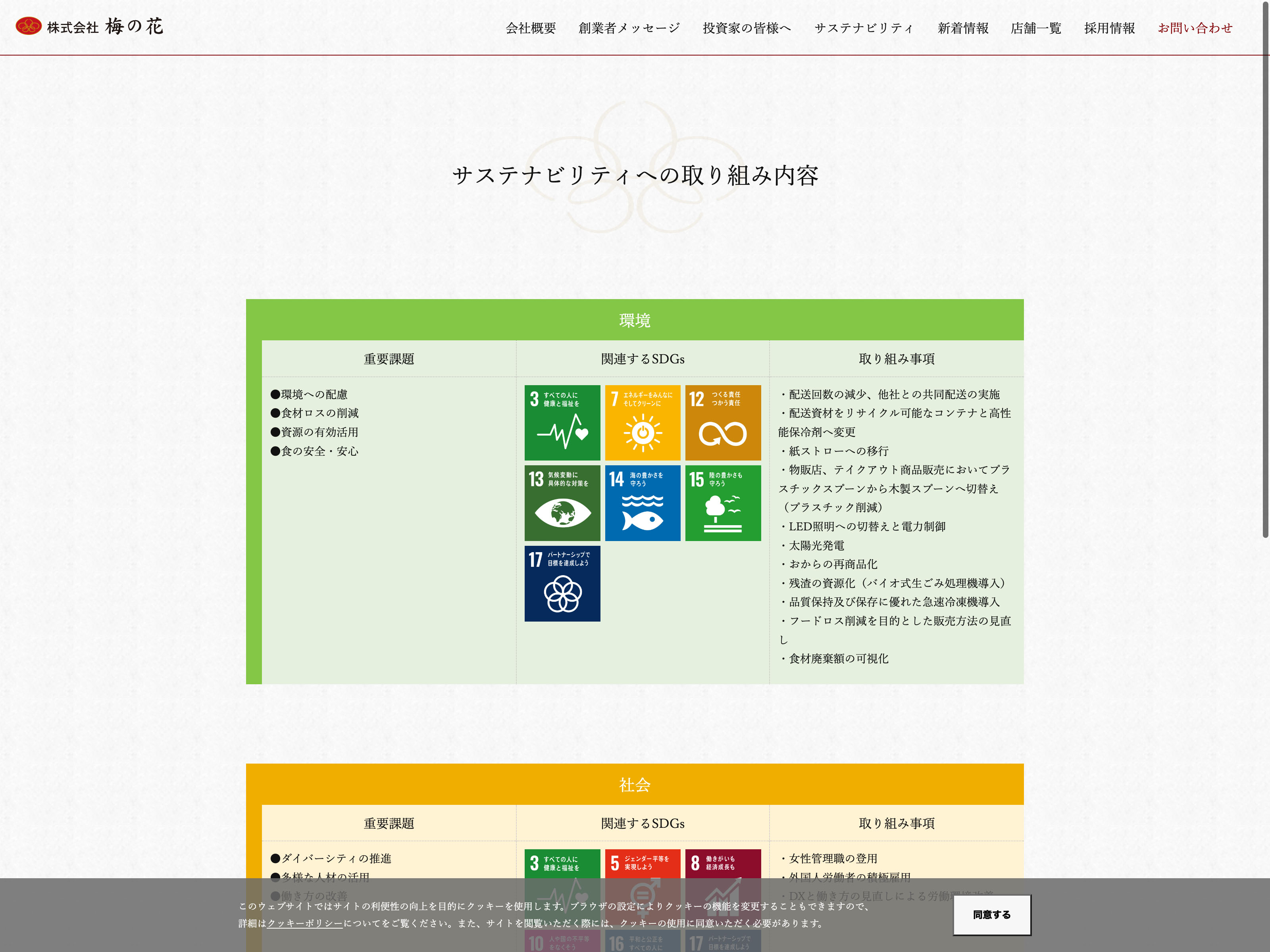Click SDG 5 gender equality icon
This screenshot has width=1270, height=952.
pos(643,863)
